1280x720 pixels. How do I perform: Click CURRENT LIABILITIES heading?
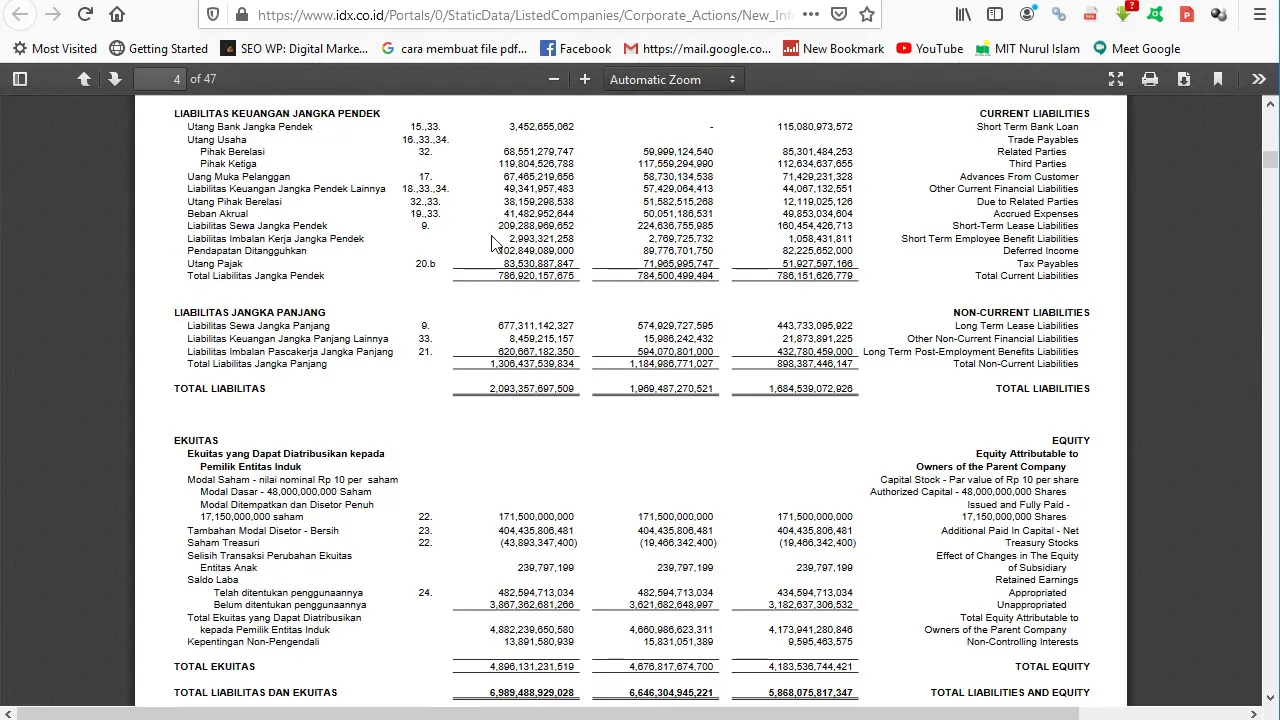coord(1034,113)
